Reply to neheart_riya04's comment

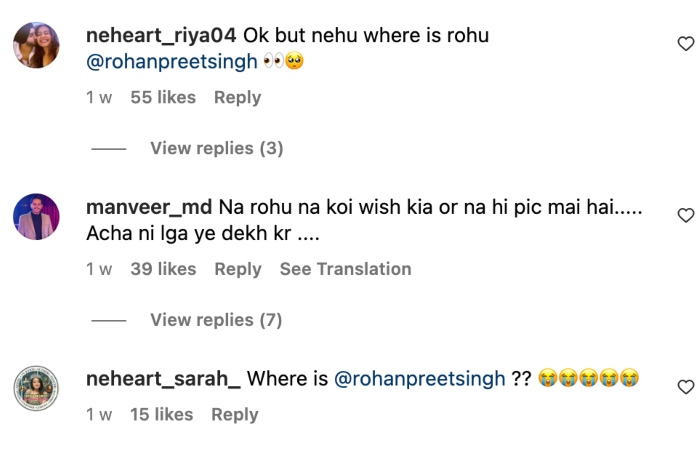point(237,97)
